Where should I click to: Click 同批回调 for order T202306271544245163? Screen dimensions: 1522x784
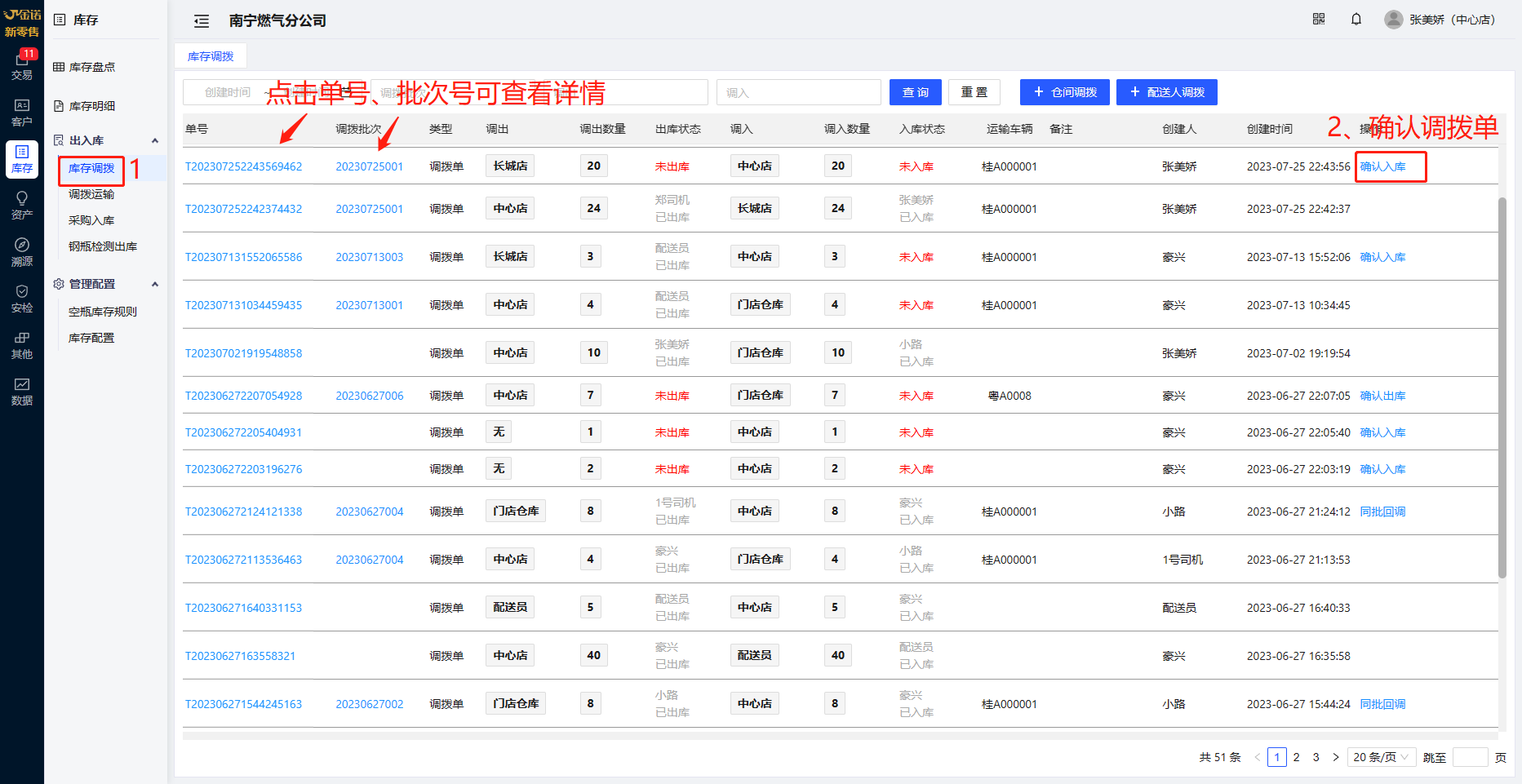point(1382,704)
